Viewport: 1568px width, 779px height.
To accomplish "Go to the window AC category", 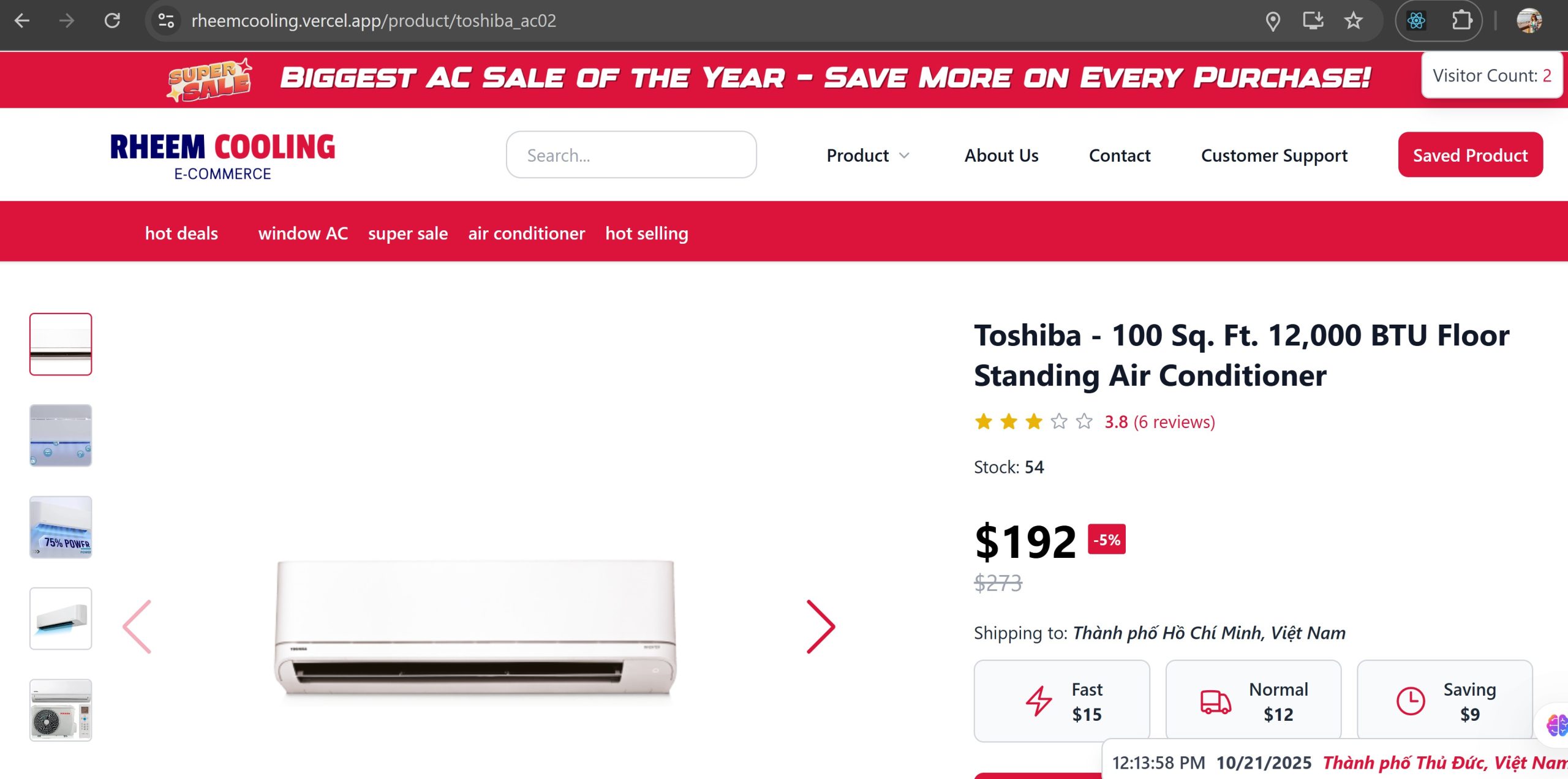I will (303, 233).
